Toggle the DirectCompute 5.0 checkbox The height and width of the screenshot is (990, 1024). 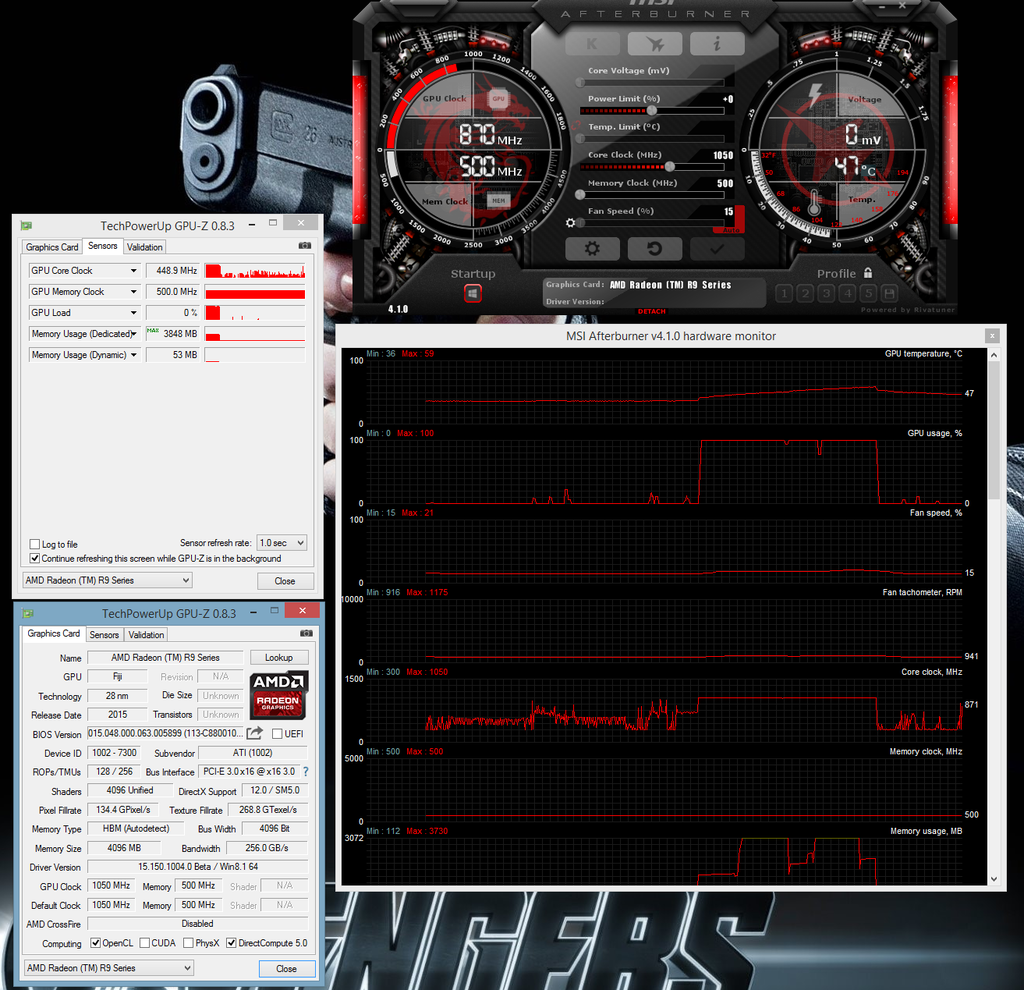231,943
